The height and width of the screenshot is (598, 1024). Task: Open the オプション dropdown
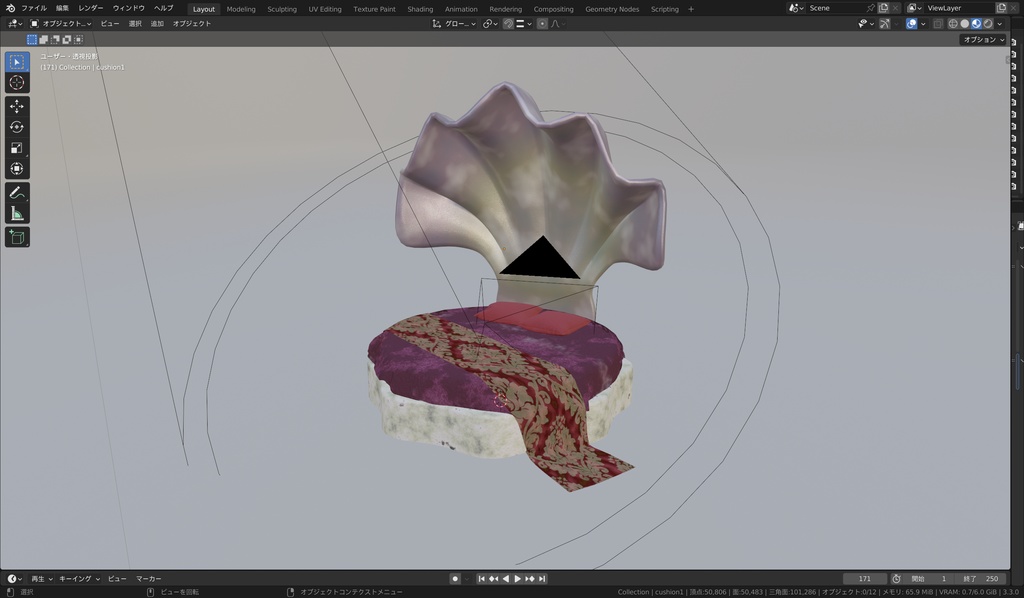[x=984, y=40]
